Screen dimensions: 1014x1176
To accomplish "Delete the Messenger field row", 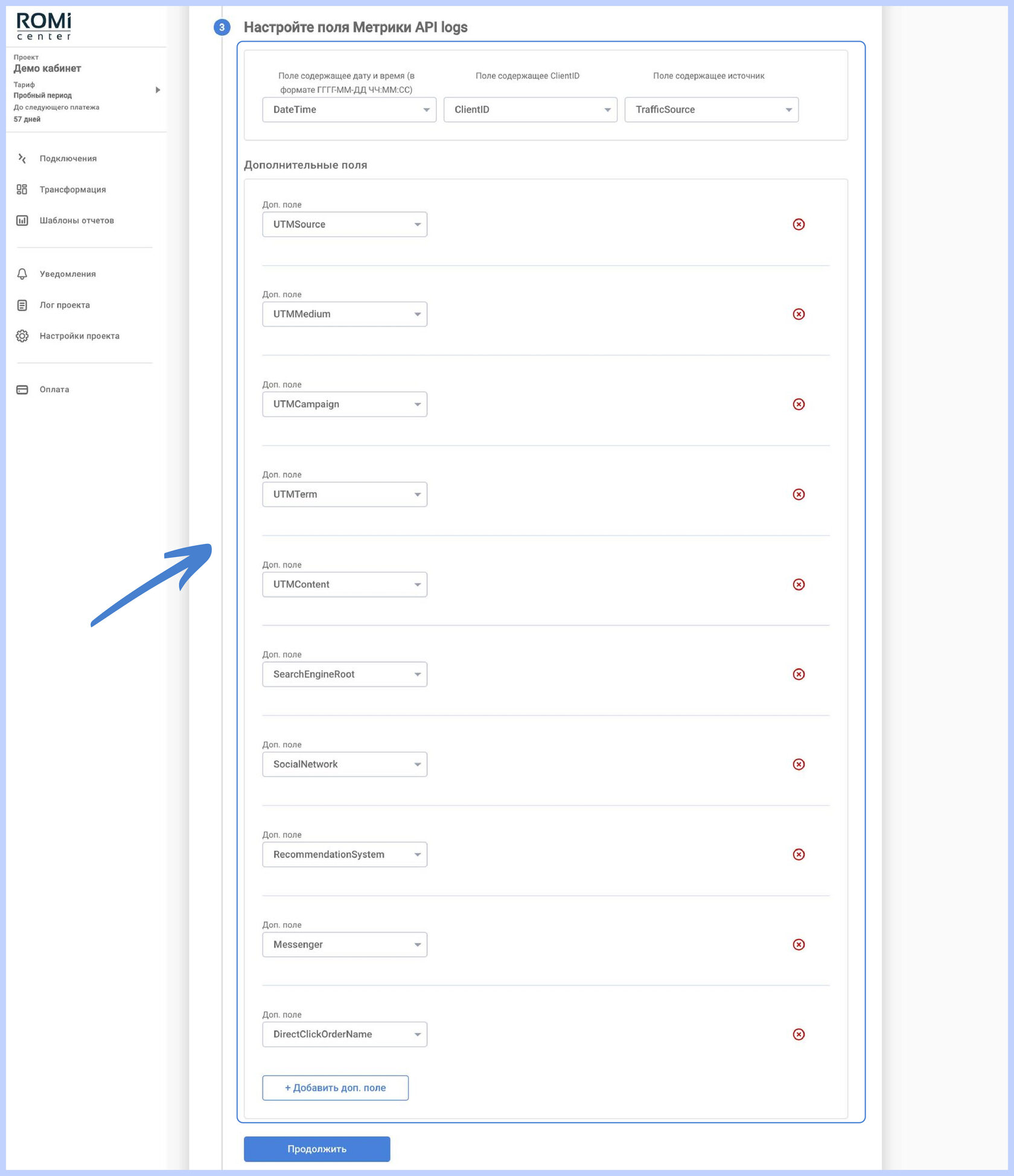I will click(x=799, y=945).
